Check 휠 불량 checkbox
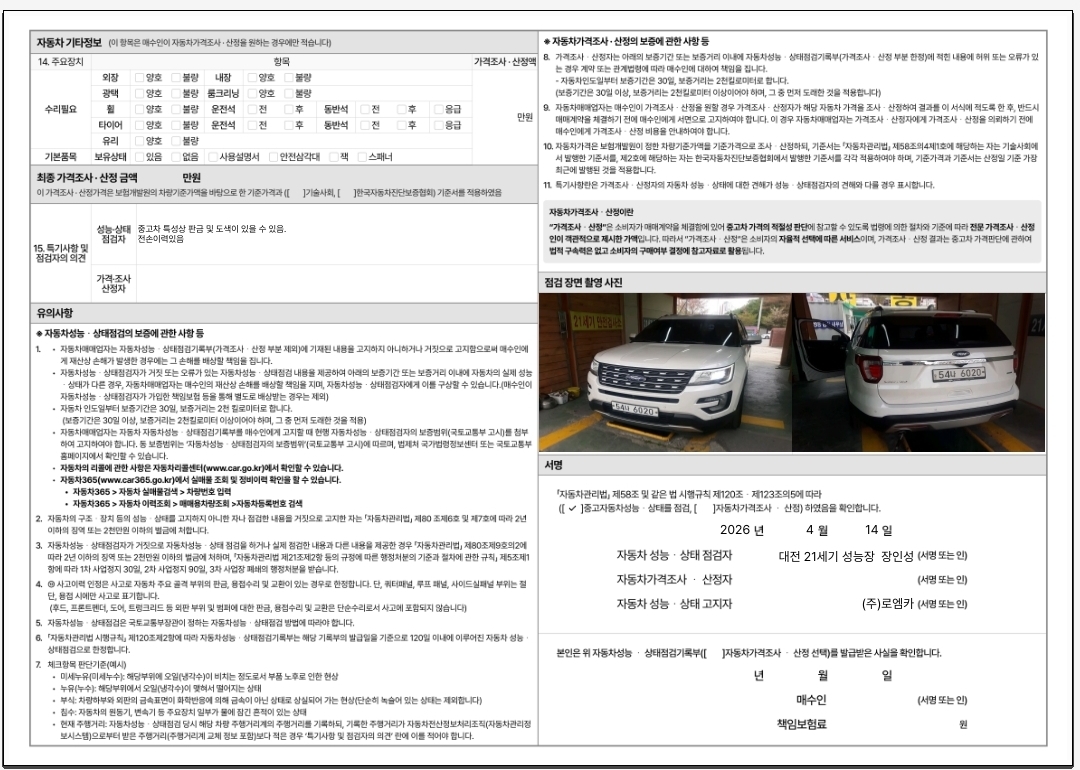The image size is (1080, 770). click(x=176, y=110)
